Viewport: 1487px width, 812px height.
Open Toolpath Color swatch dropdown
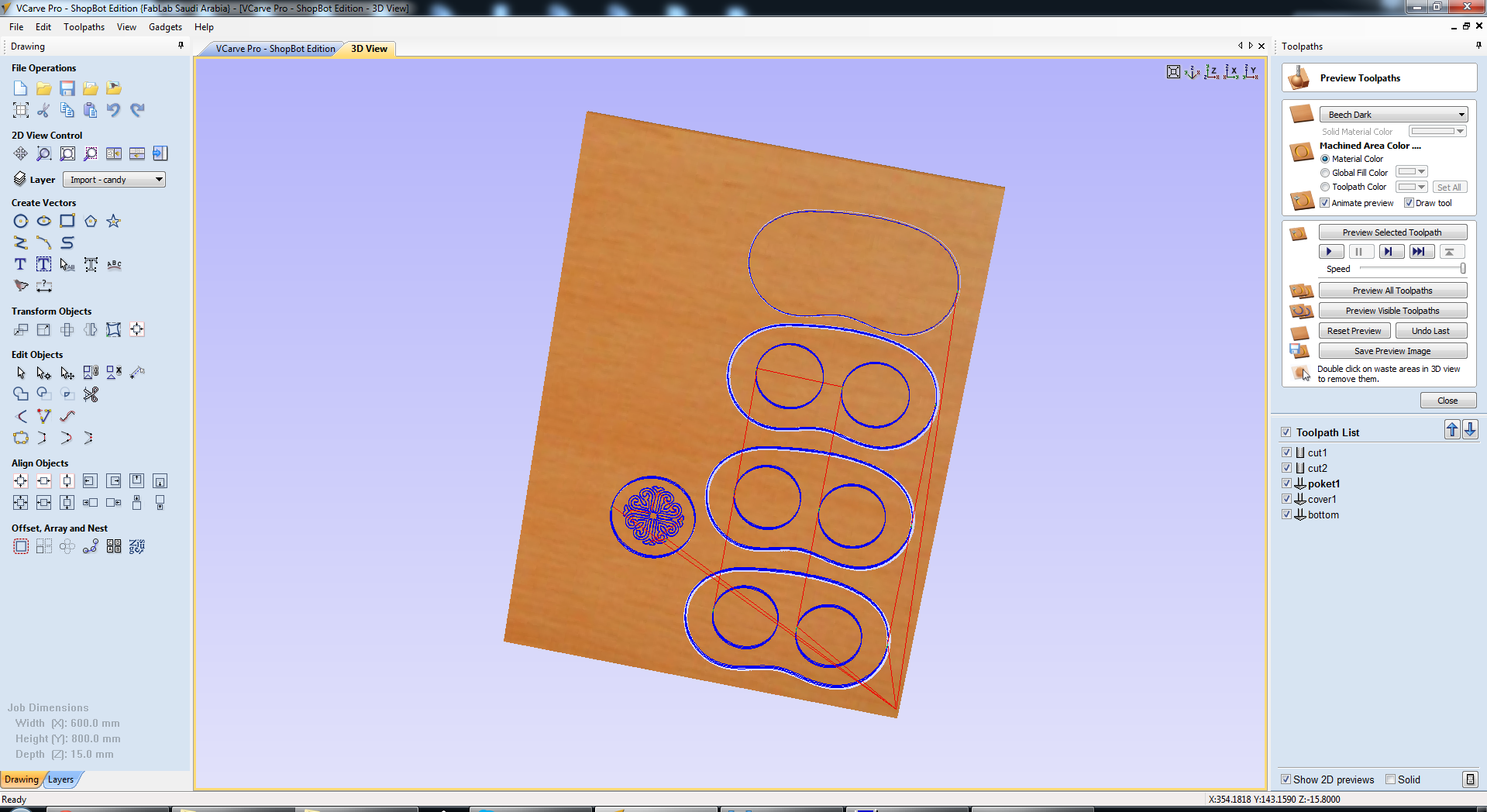(1411, 187)
